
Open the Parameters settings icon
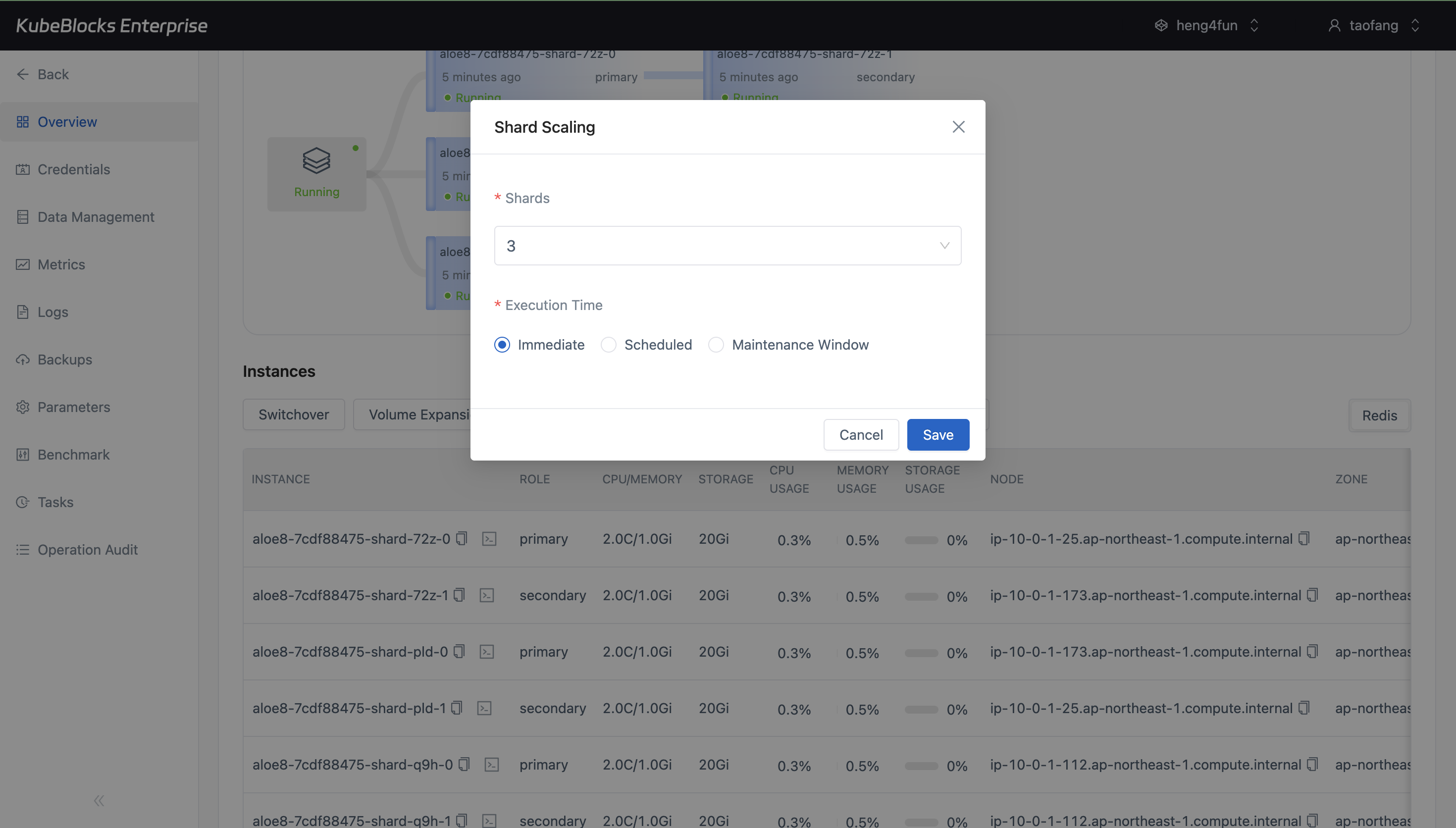tap(23, 407)
